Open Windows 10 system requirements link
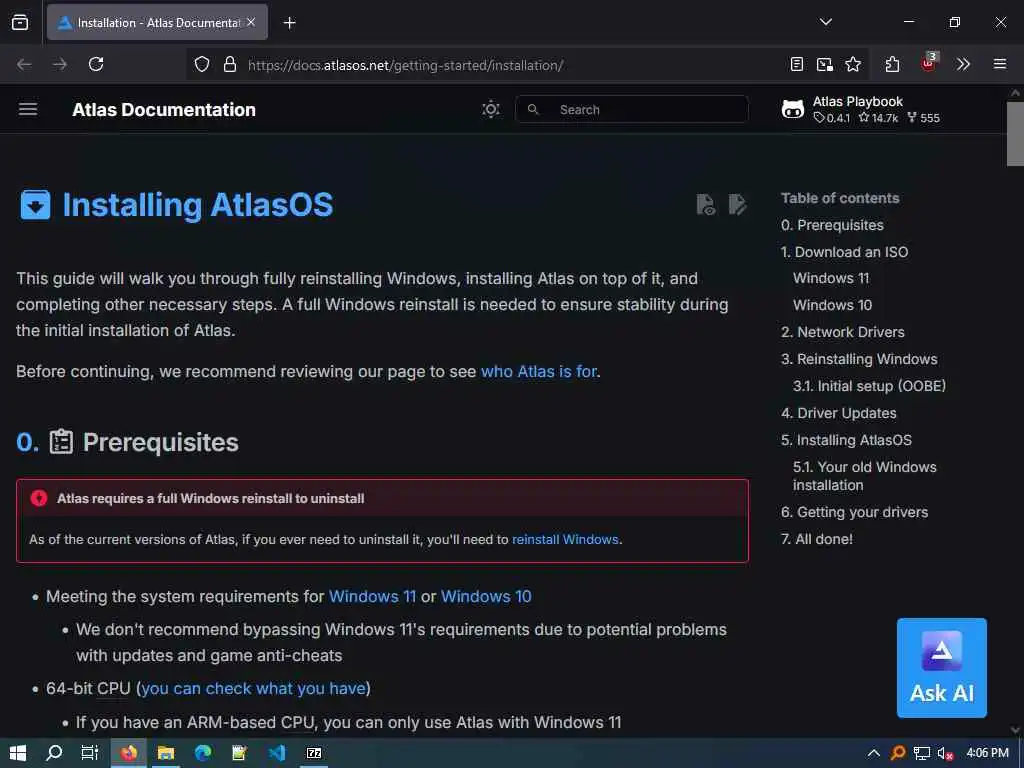 pyautogui.click(x=486, y=596)
